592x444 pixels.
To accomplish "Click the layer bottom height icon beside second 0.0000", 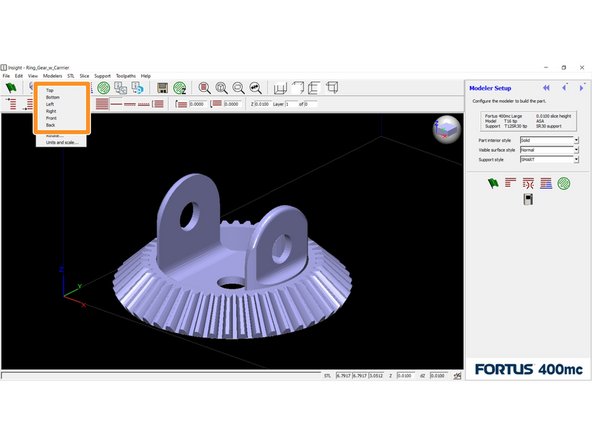I will [216, 103].
